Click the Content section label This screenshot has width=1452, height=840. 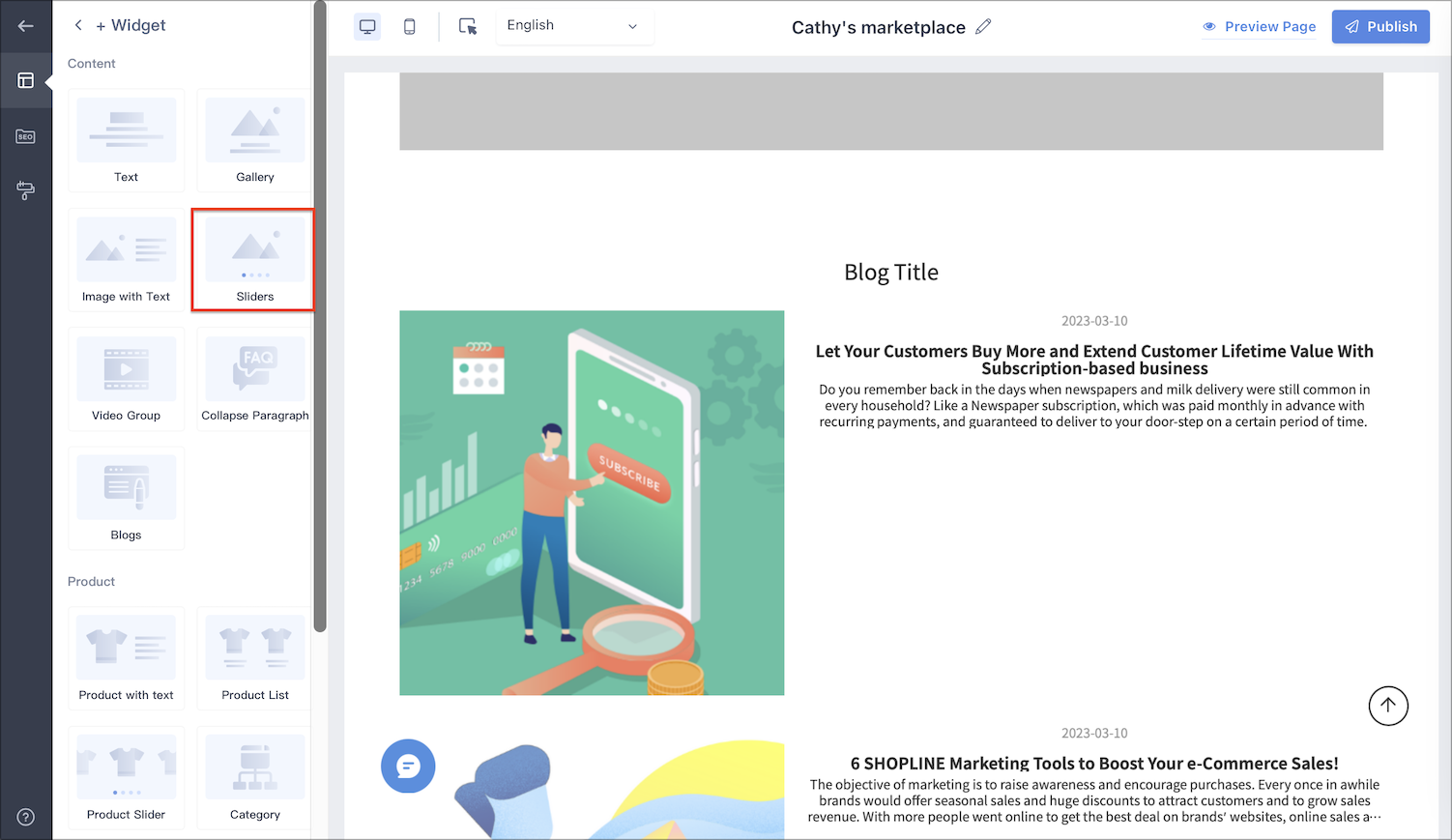(x=92, y=64)
